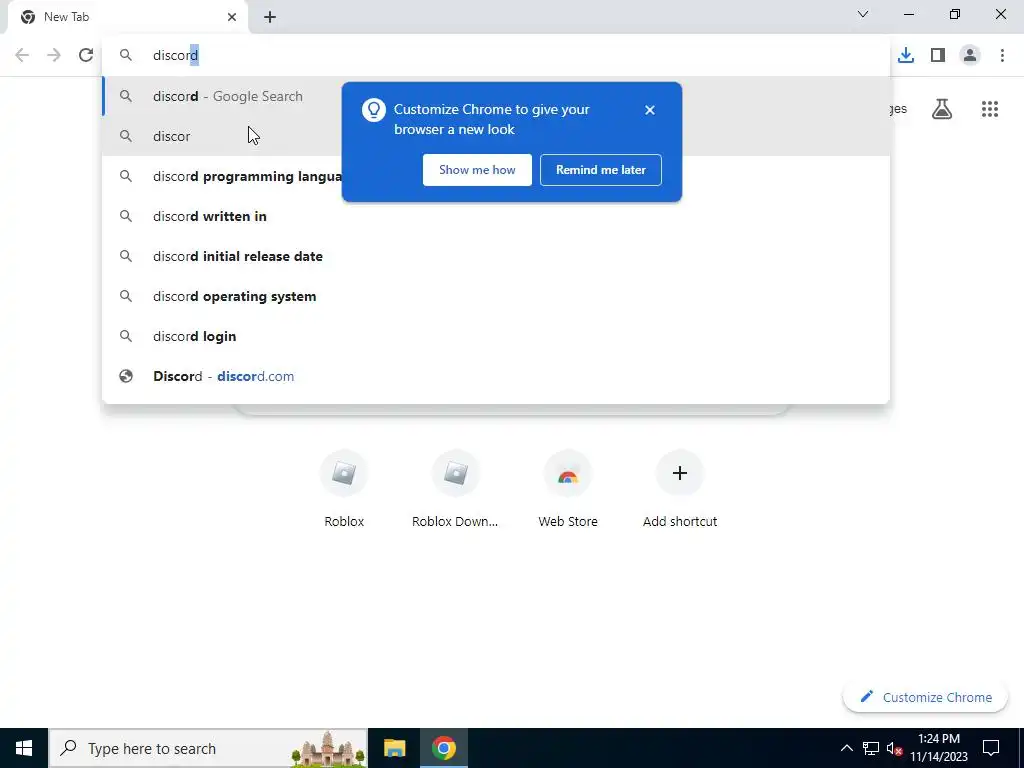Open the Roblox shortcut tile
Screen dimensions: 1024x768
(344, 490)
